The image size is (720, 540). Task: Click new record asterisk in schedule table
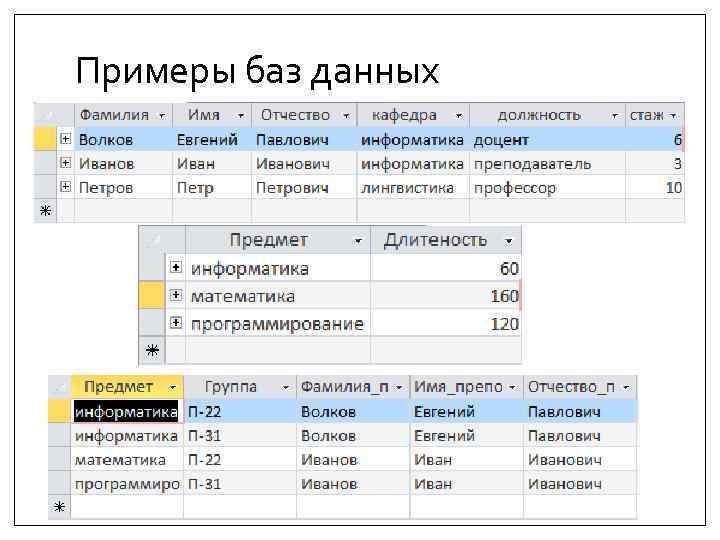[x=59, y=507]
